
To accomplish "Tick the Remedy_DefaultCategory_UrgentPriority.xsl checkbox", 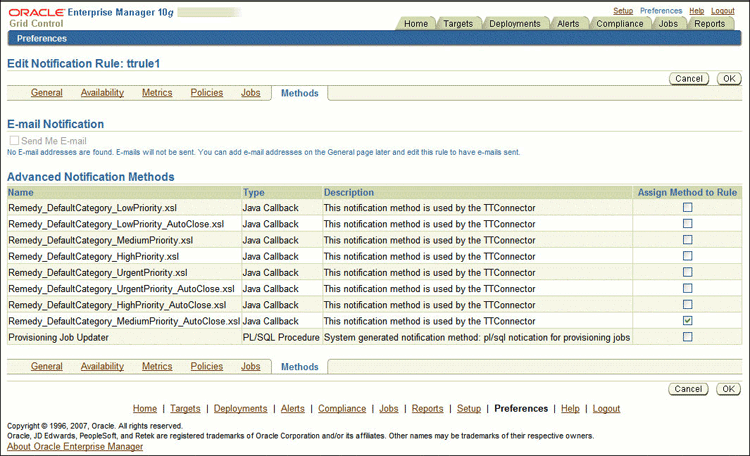I will 687,272.
